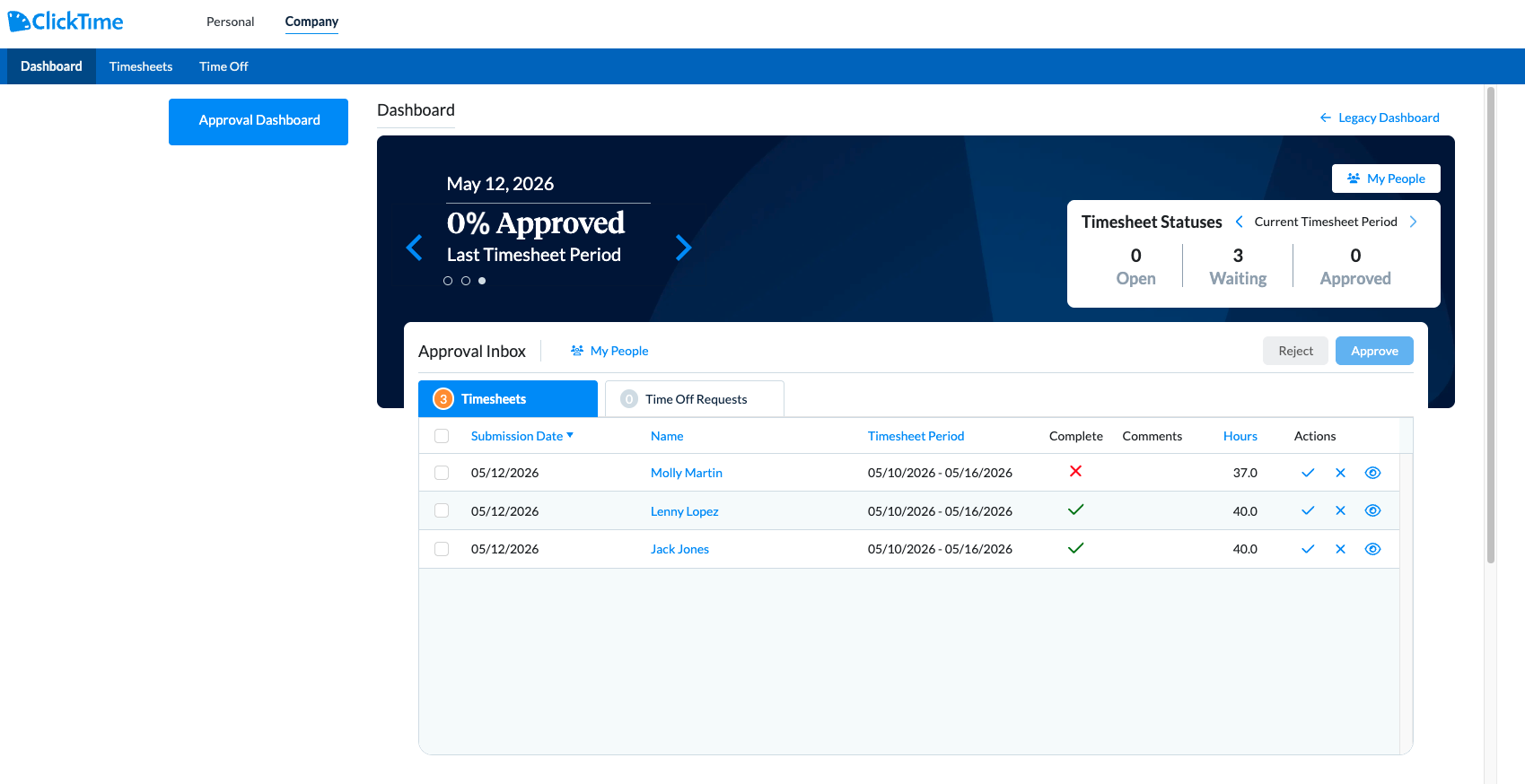This screenshot has width=1525, height=784.
Task: Reject Lenny Lopez's timesheet with X icon
Action: (1340, 510)
